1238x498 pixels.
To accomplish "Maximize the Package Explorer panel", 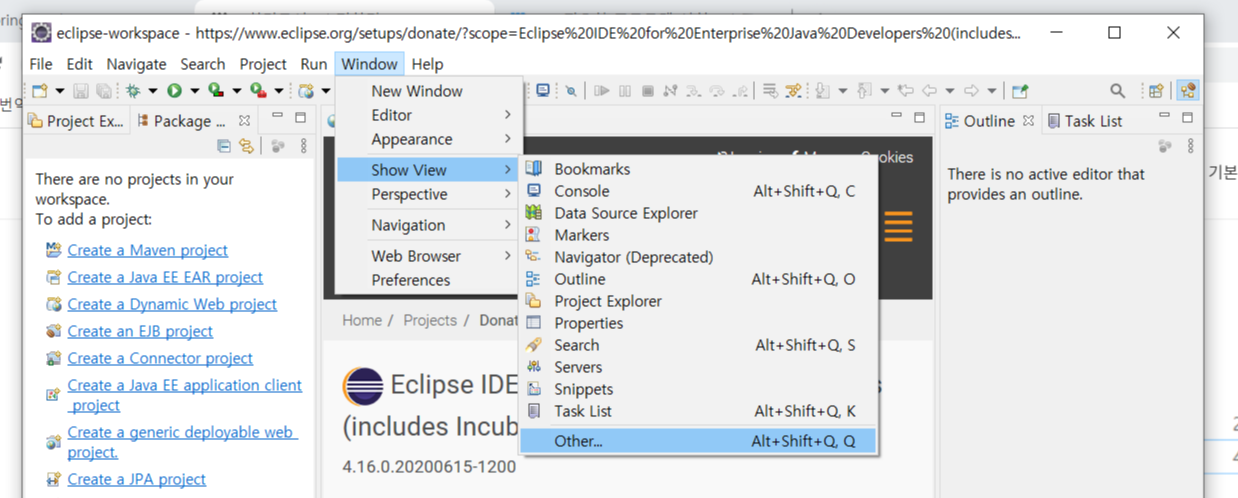I will click(x=300, y=118).
